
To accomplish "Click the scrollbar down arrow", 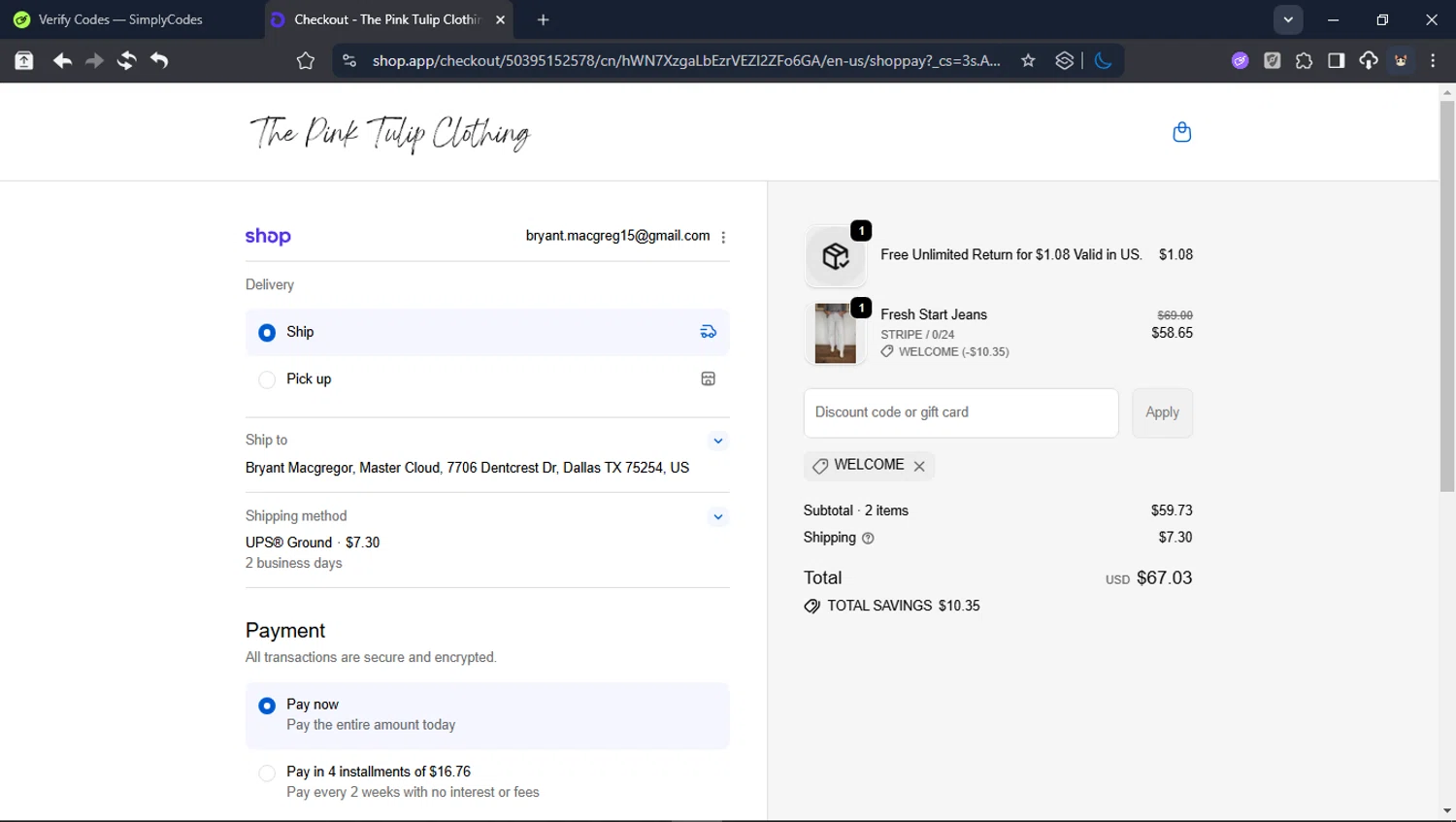I will click(1447, 811).
